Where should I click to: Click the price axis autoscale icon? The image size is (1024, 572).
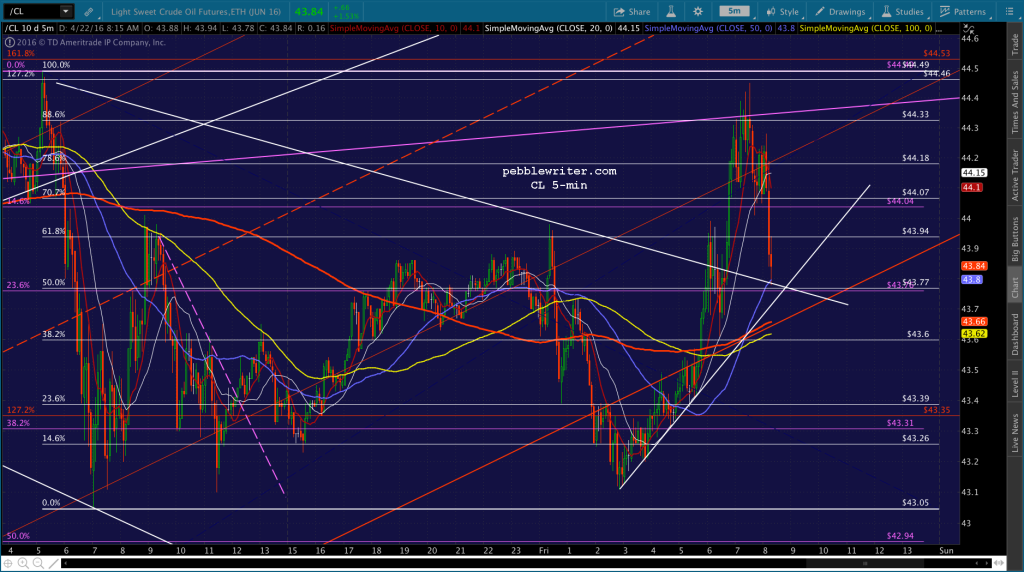968,29
